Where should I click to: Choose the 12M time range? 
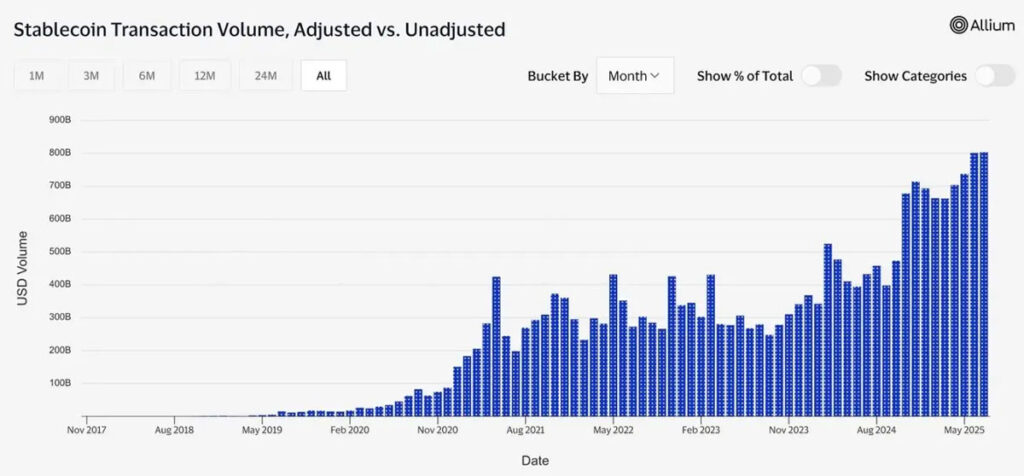204,76
